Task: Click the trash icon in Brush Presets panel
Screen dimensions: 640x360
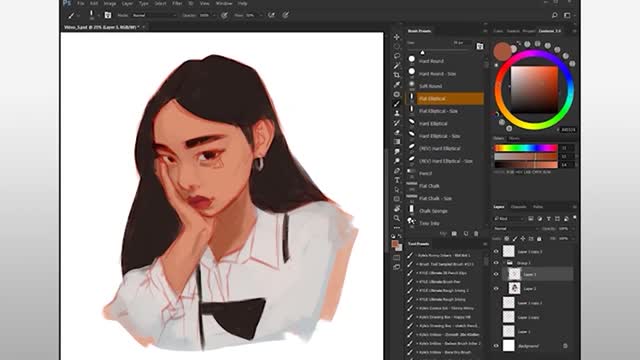Action: click(476, 233)
